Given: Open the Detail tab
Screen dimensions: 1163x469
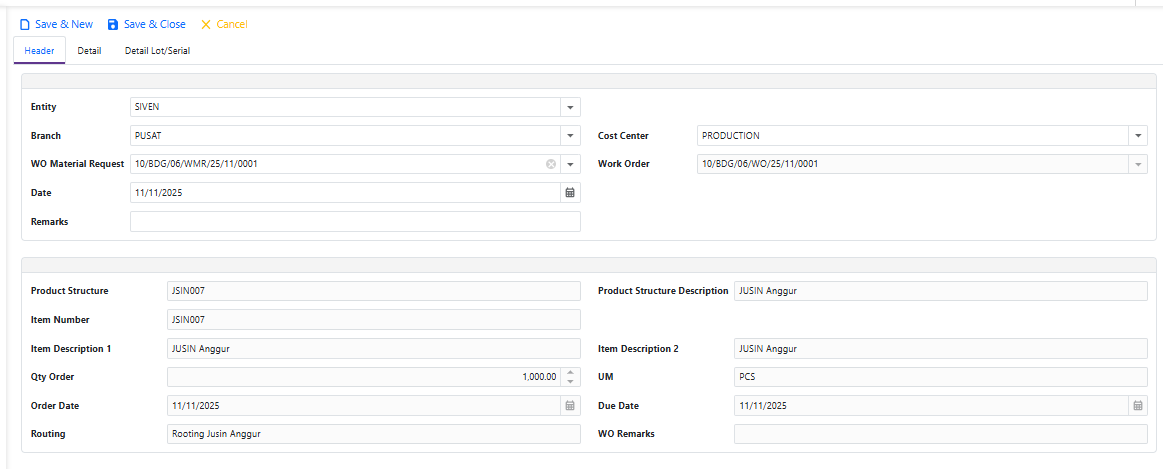Looking at the screenshot, I should click(89, 50).
